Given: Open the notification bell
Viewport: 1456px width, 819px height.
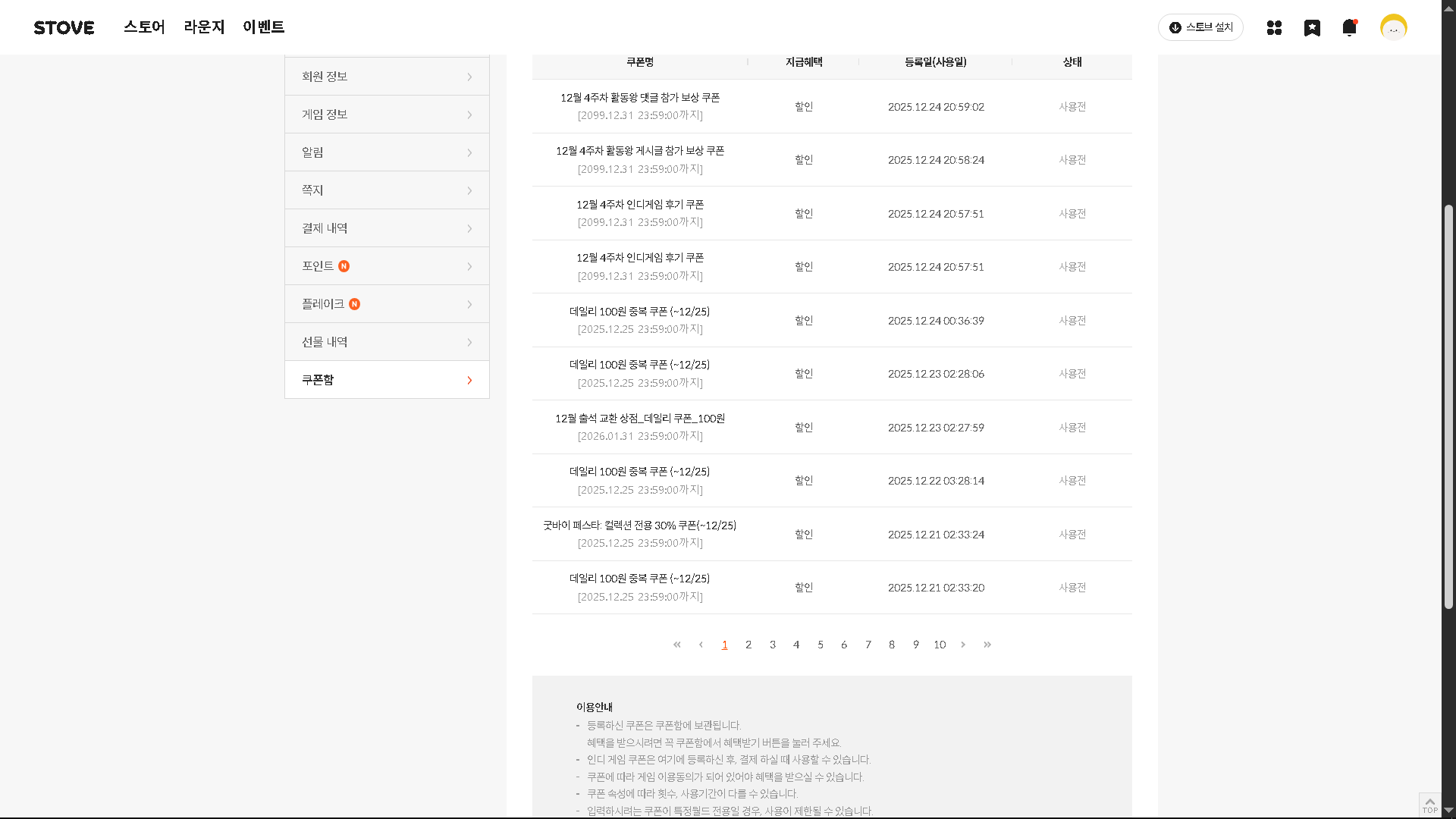Looking at the screenshot, I should (1349, 27).
